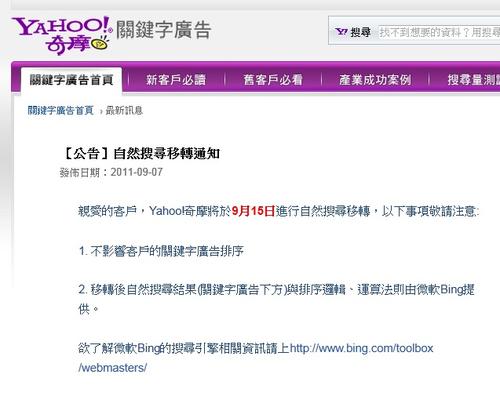Go to the 產業成功案例 tab
The width and height of the screenshot is (500, 407).
click(375, 80)
